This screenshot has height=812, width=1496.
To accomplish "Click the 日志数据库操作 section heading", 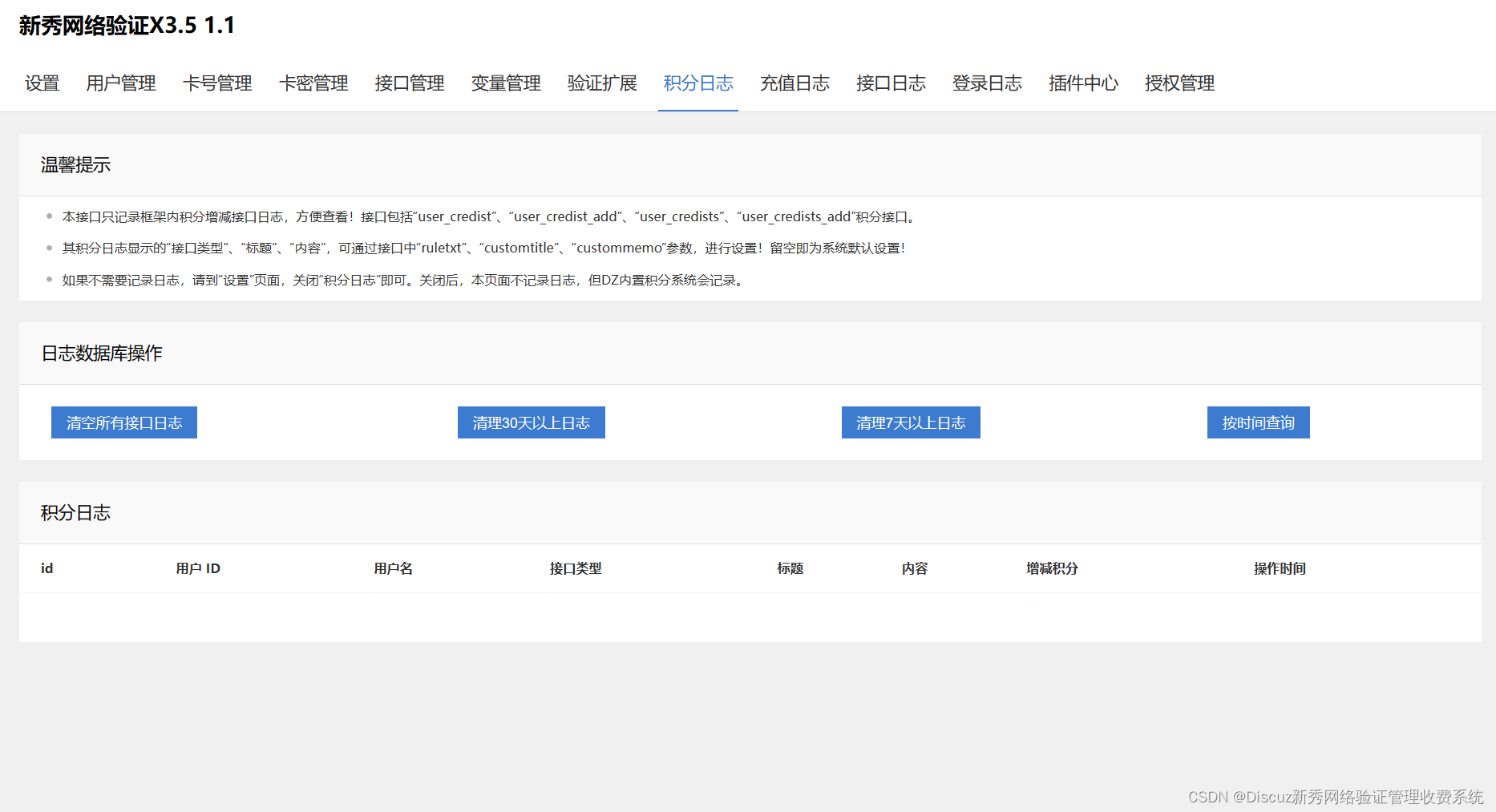I will click(102, 353).
